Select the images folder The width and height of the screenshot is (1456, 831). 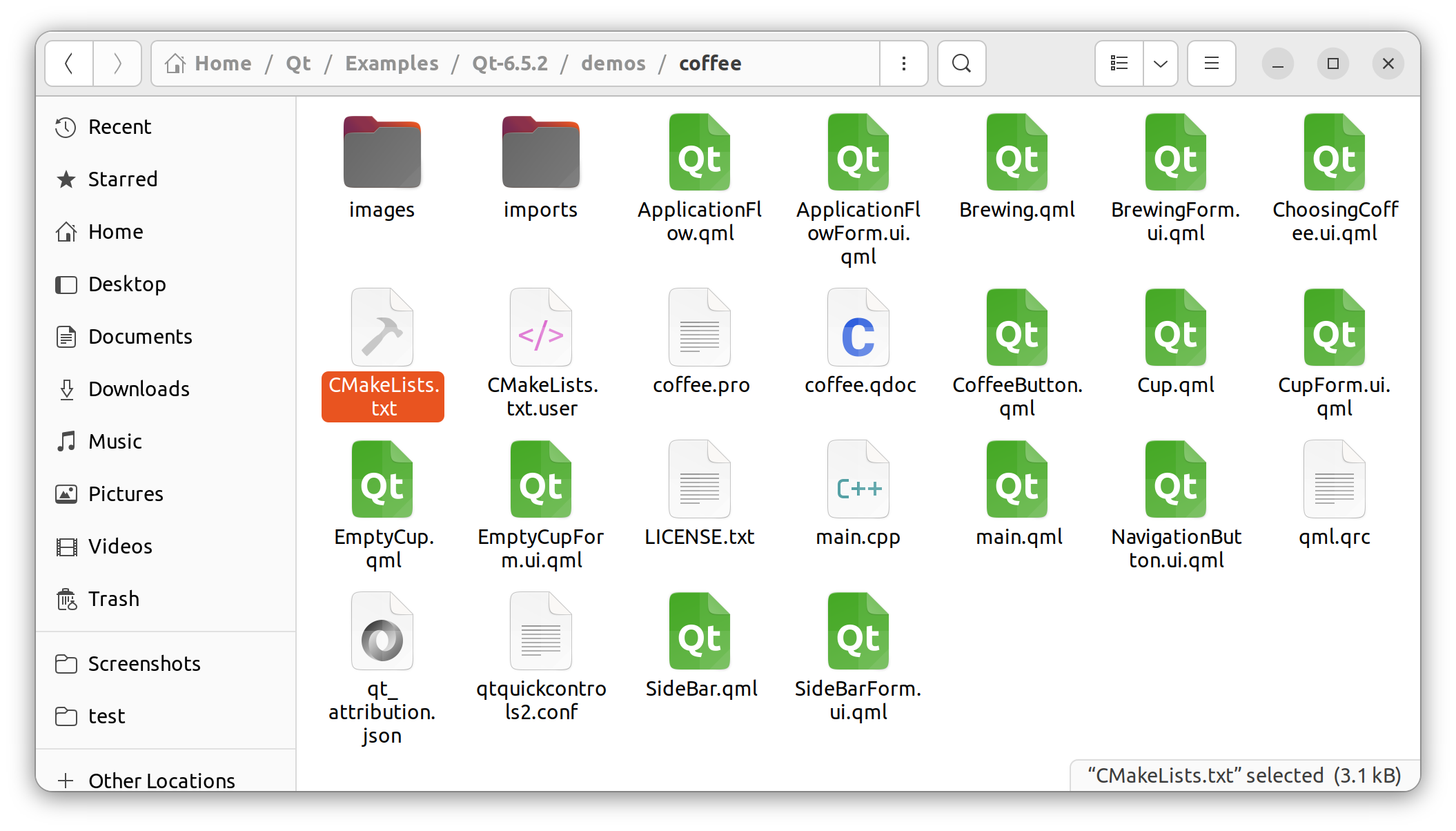[x=382, y=153]
